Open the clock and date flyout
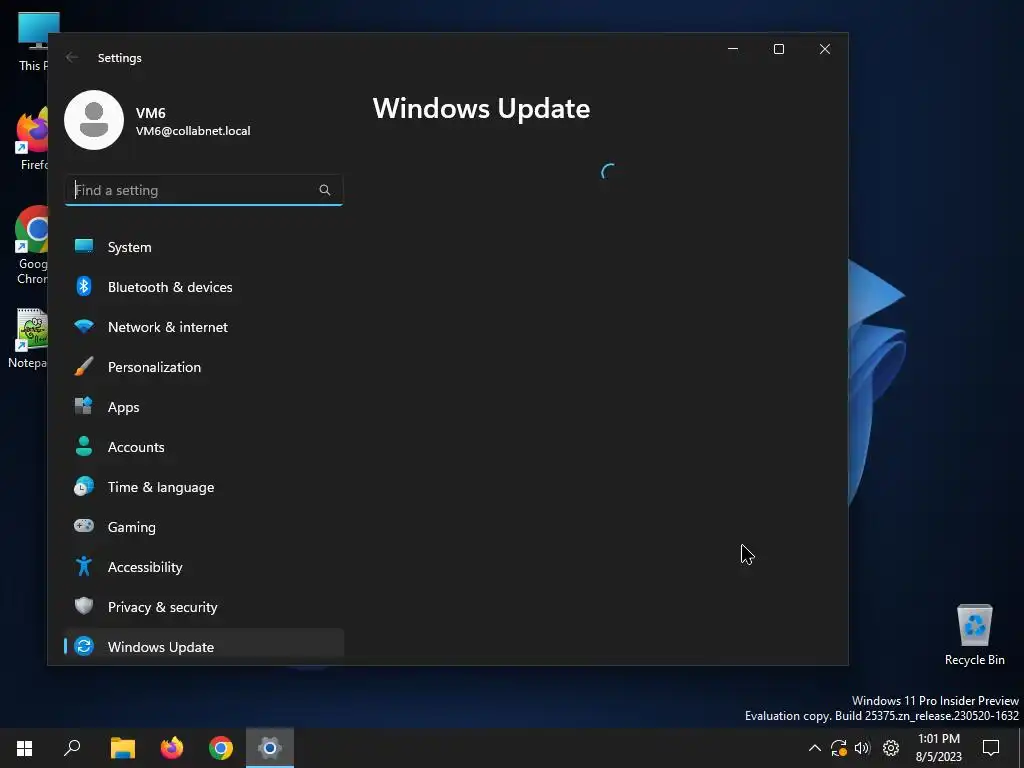This screenshot has width=1024, height=768. 938,748
